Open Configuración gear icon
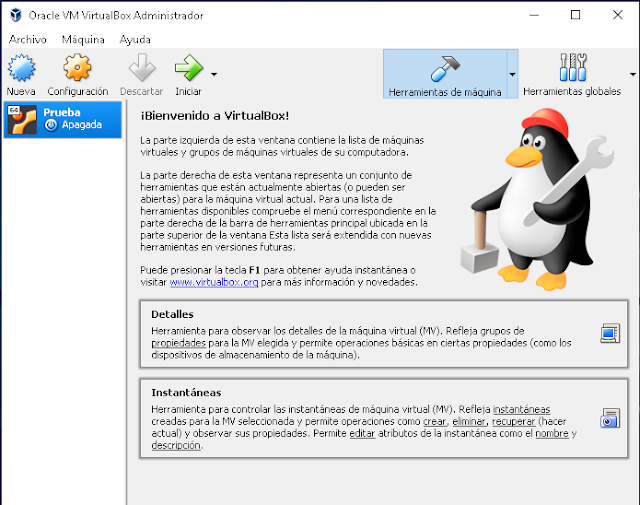Screen dimensions: 640x505 click(77, 68)
